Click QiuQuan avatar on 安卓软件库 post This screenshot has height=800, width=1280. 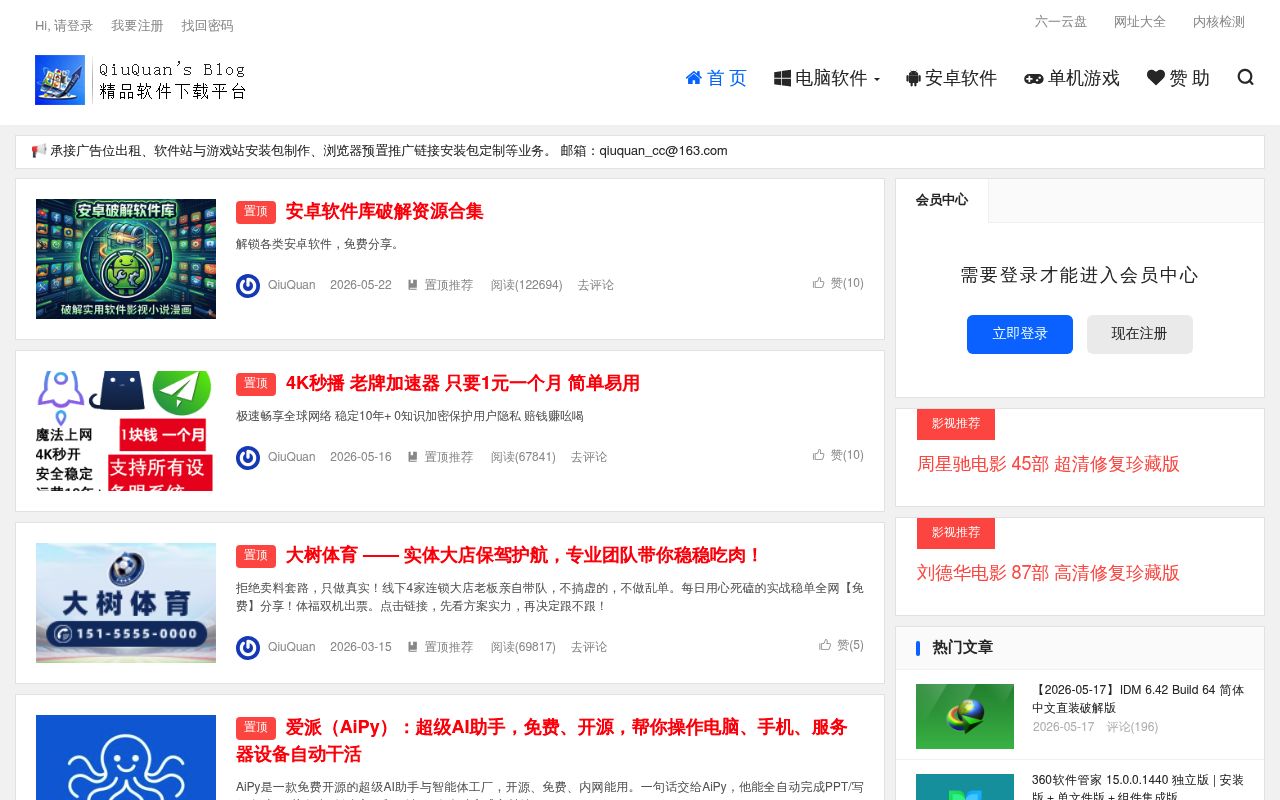coord(248,286)
